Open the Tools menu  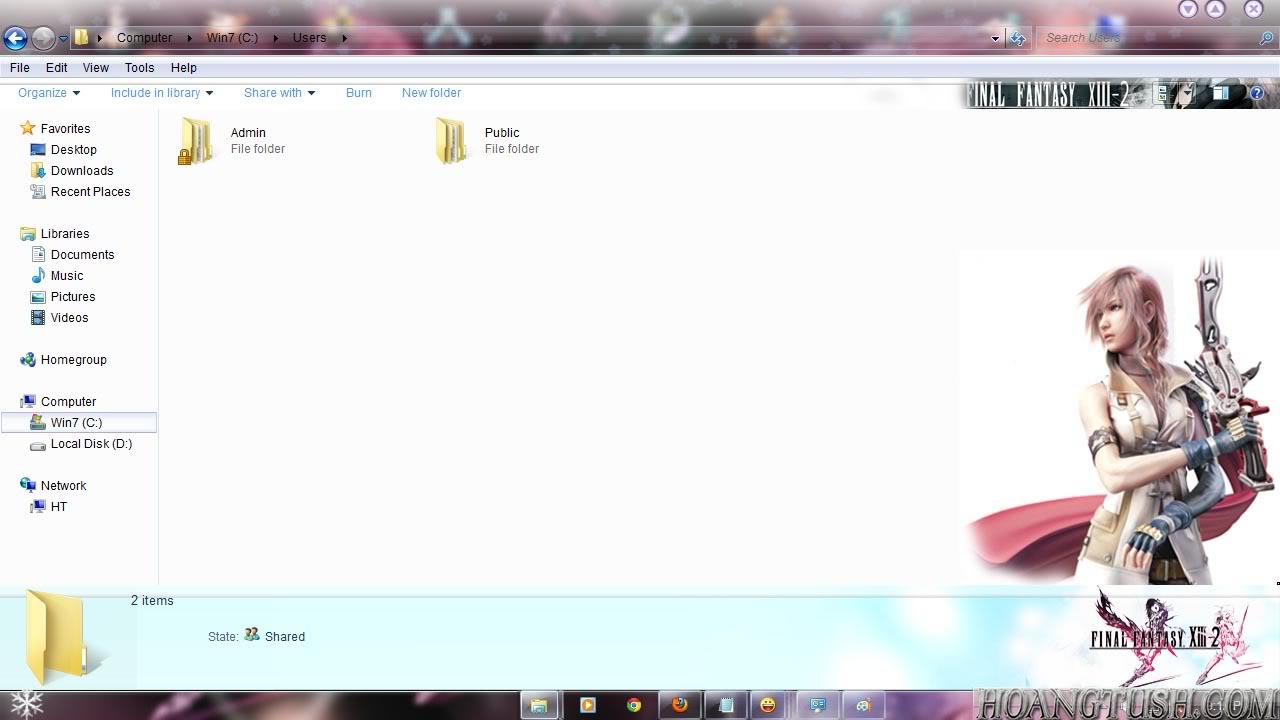point(139,68)
